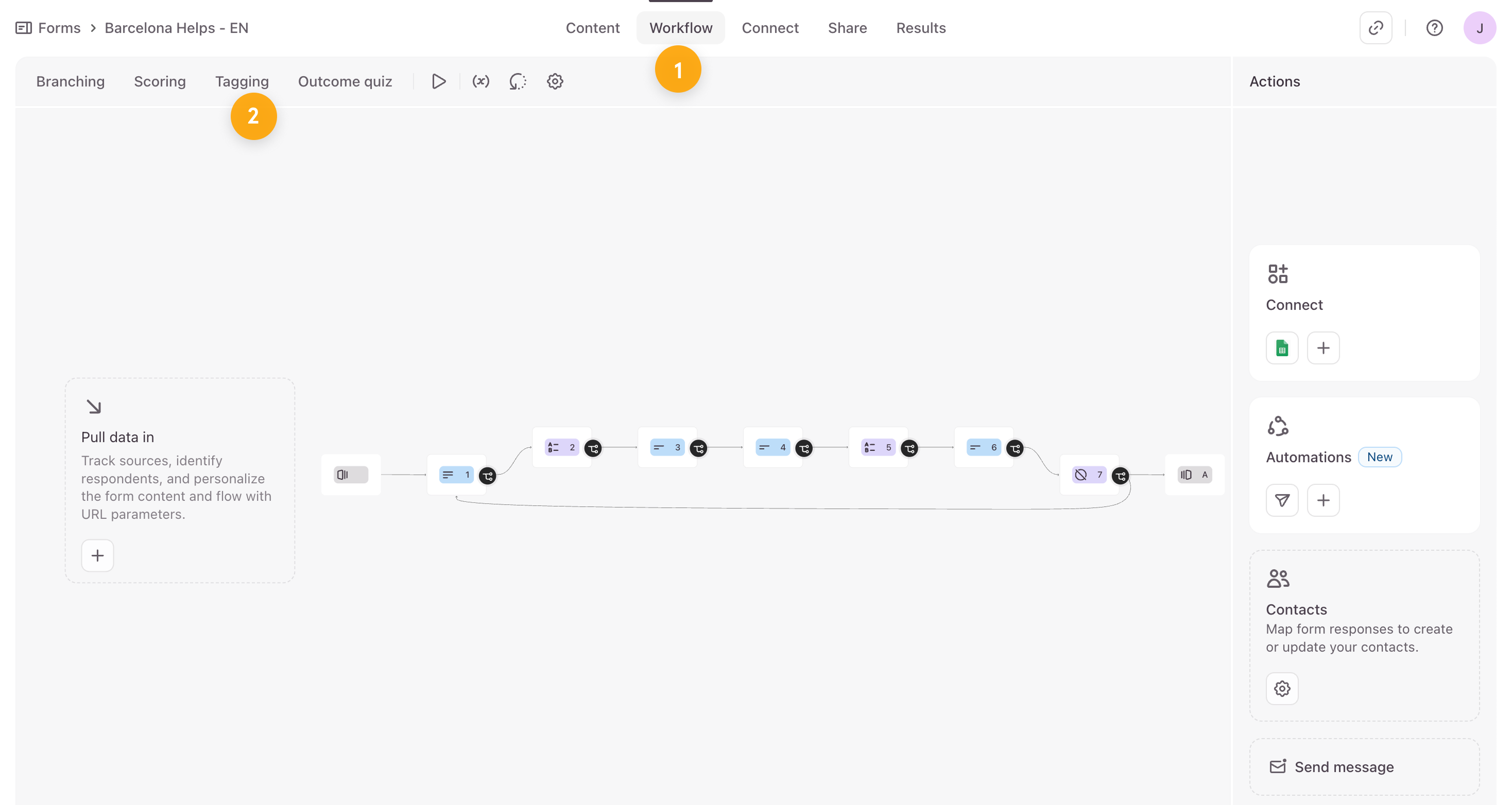
Task: Select question node 1
Action: pos(455,474)
